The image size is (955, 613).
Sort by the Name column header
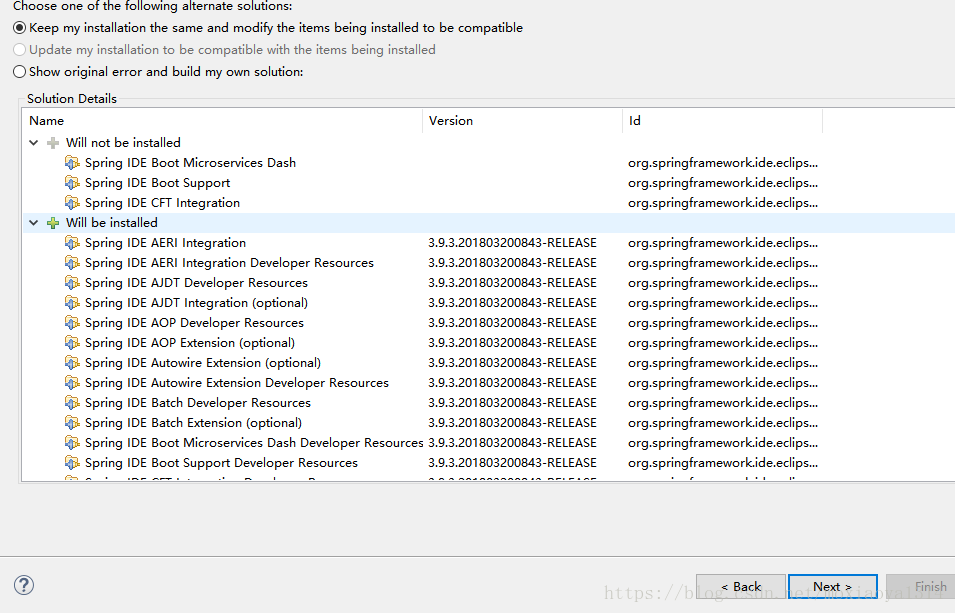tap(222, 121)
